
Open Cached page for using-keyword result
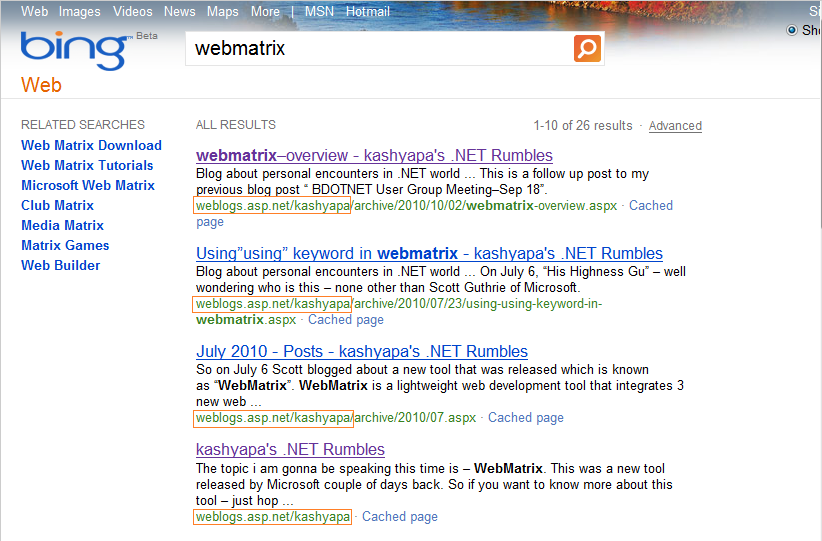pos(345,320)
